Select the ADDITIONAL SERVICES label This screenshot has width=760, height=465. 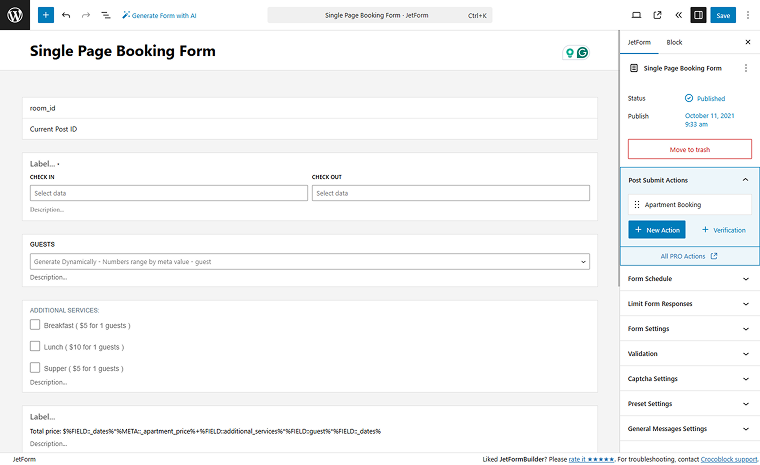(64, 310)
